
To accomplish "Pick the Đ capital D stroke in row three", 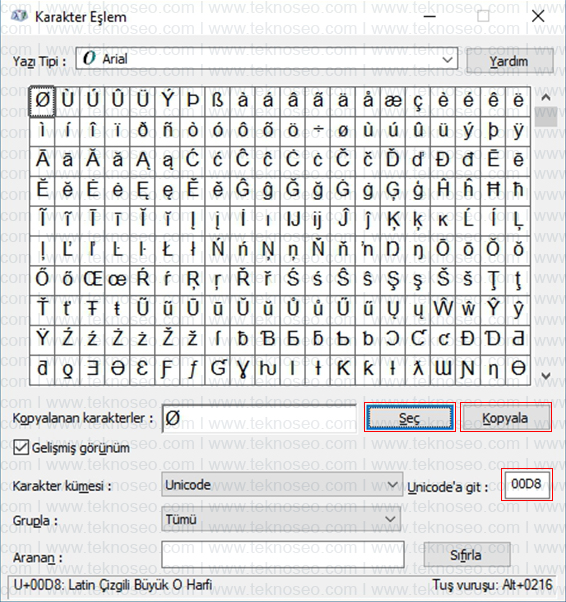I will coord(443,160).
